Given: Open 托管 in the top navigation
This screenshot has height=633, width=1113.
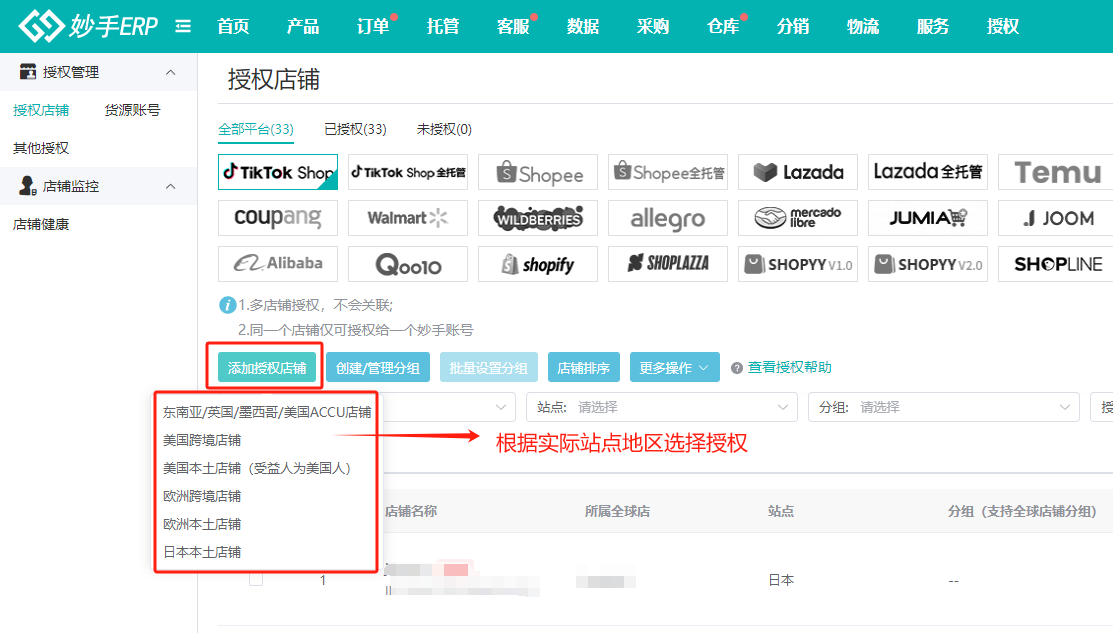Looking at the screenshot, I should [x=443, y=26].
